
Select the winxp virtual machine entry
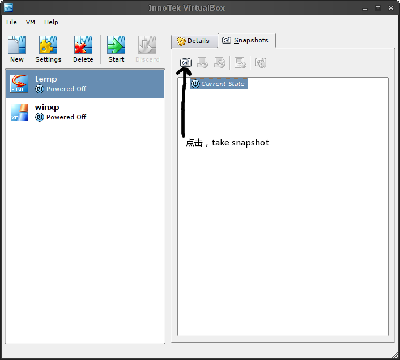point(85,112)
